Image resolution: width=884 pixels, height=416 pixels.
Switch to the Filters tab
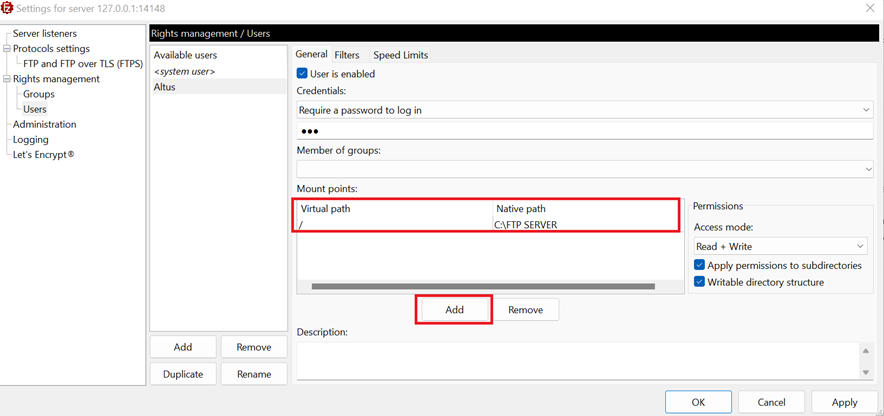pos(347,55)
